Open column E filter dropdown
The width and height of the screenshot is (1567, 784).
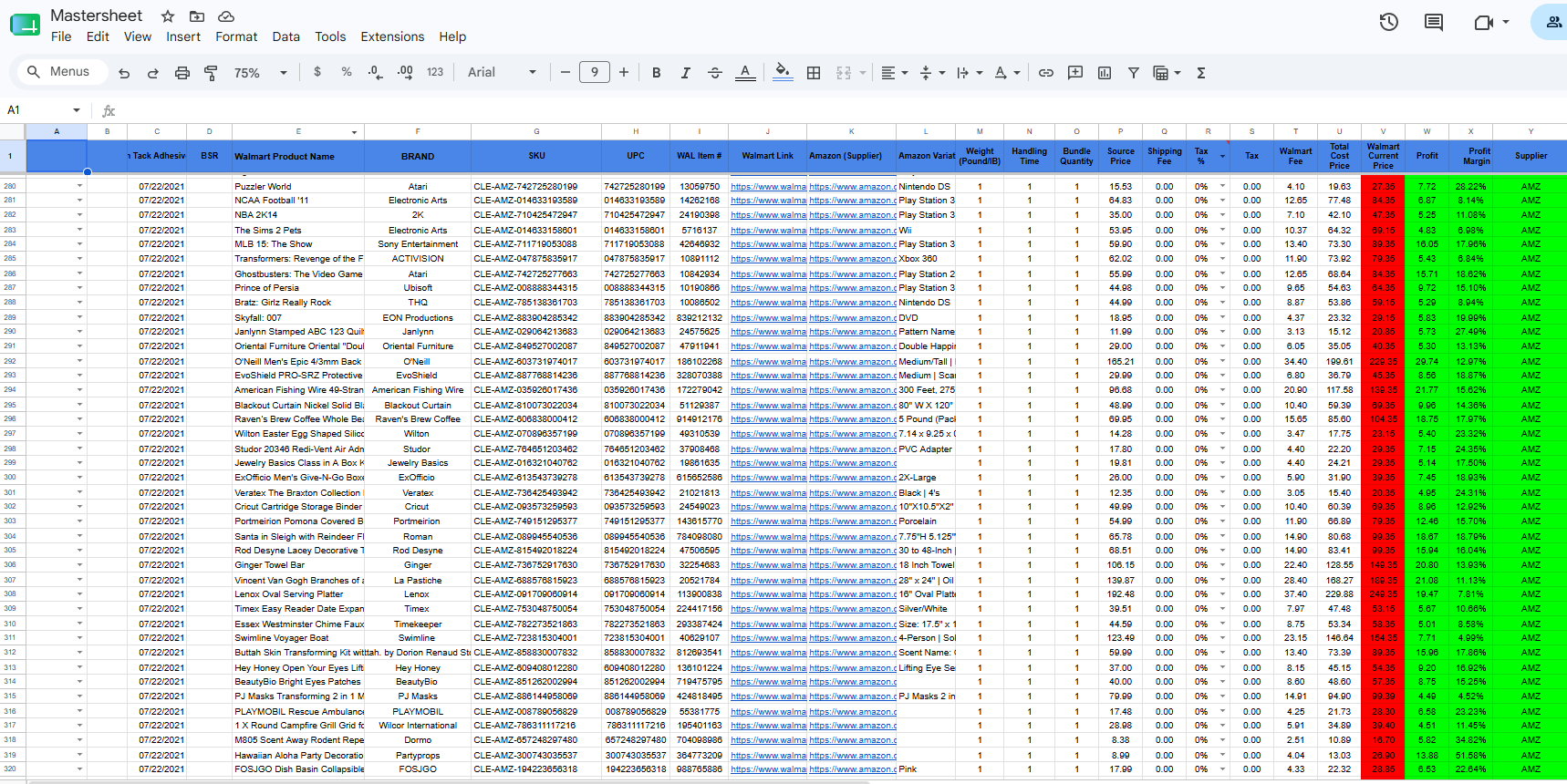tap(355, 132)
